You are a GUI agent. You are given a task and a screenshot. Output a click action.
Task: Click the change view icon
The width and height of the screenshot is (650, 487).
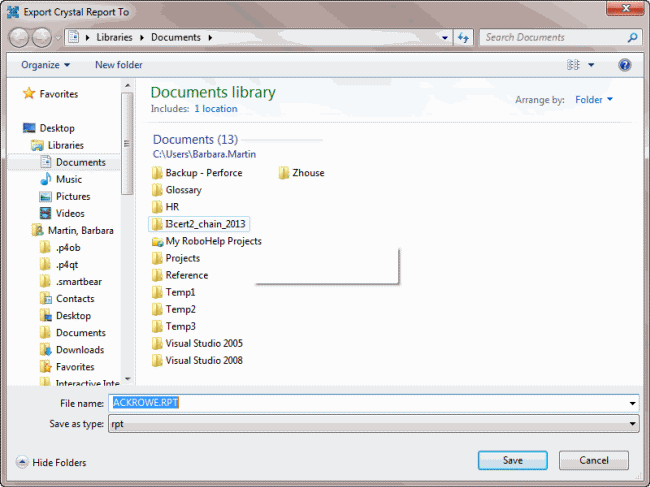(573, 65)
